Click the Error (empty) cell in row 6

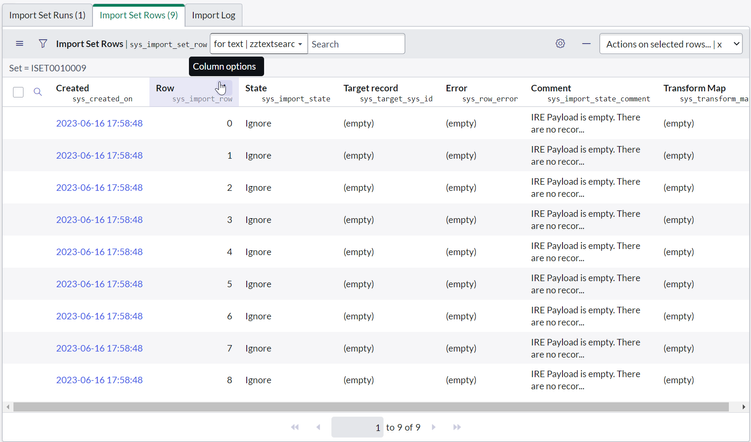(461, 316)
